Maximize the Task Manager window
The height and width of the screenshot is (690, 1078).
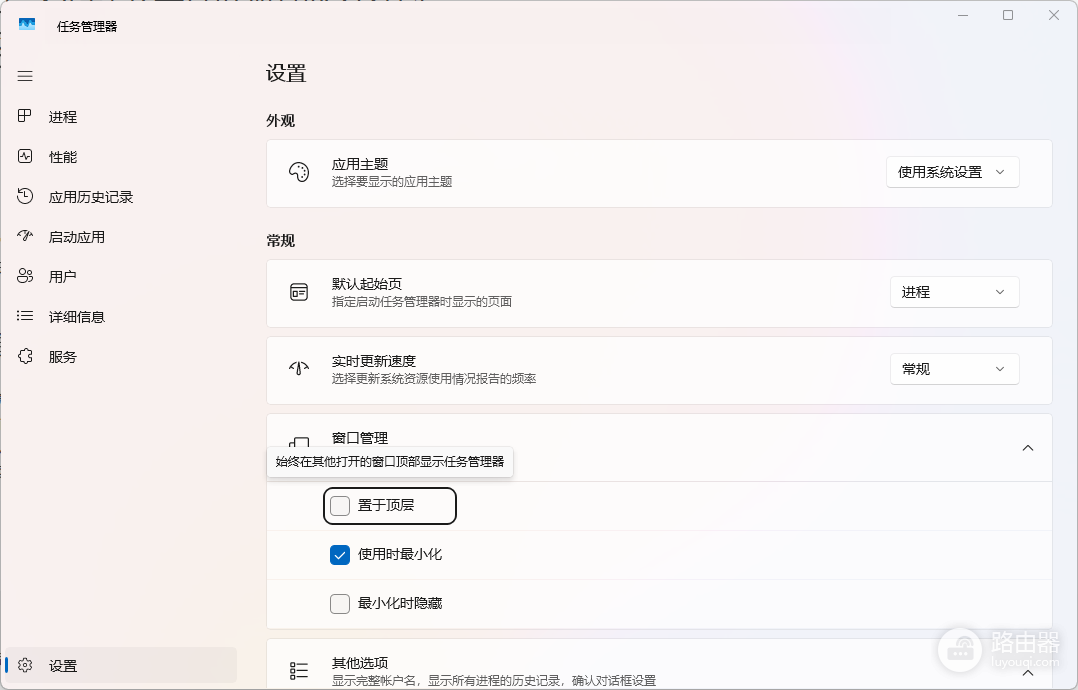[x=1008, y=15]
